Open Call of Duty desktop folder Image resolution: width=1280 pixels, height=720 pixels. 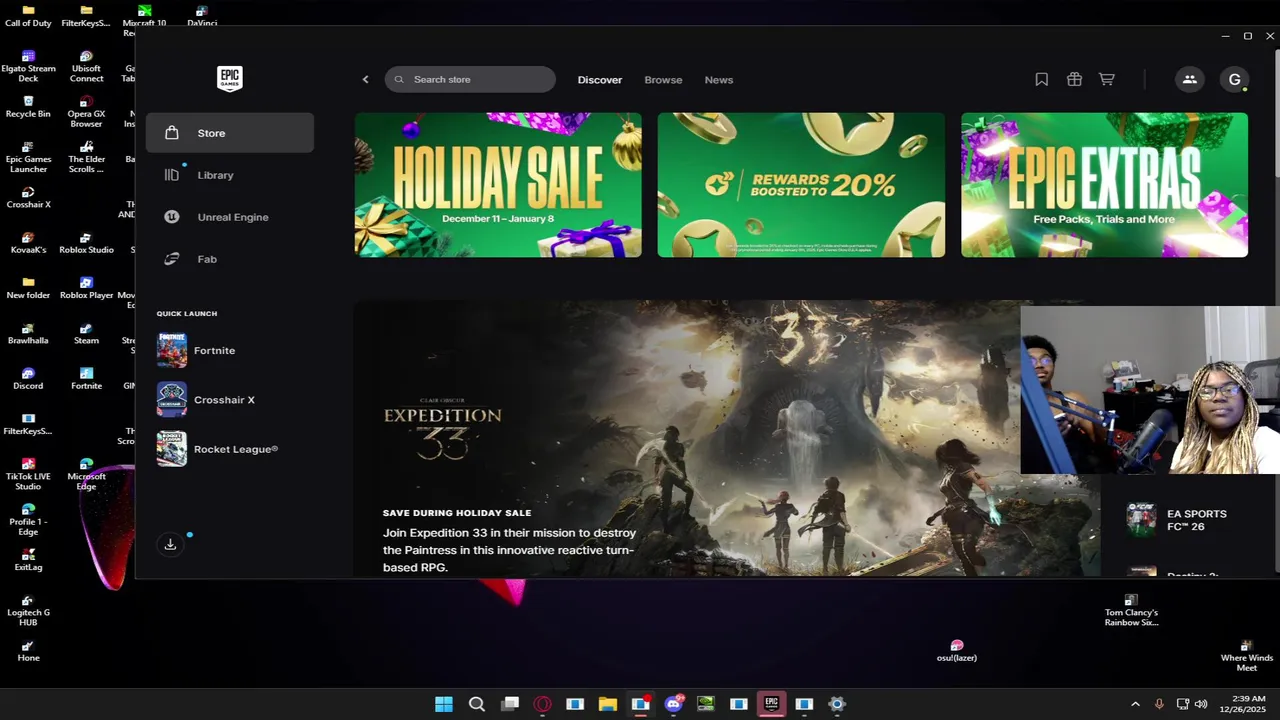[28, 17]
